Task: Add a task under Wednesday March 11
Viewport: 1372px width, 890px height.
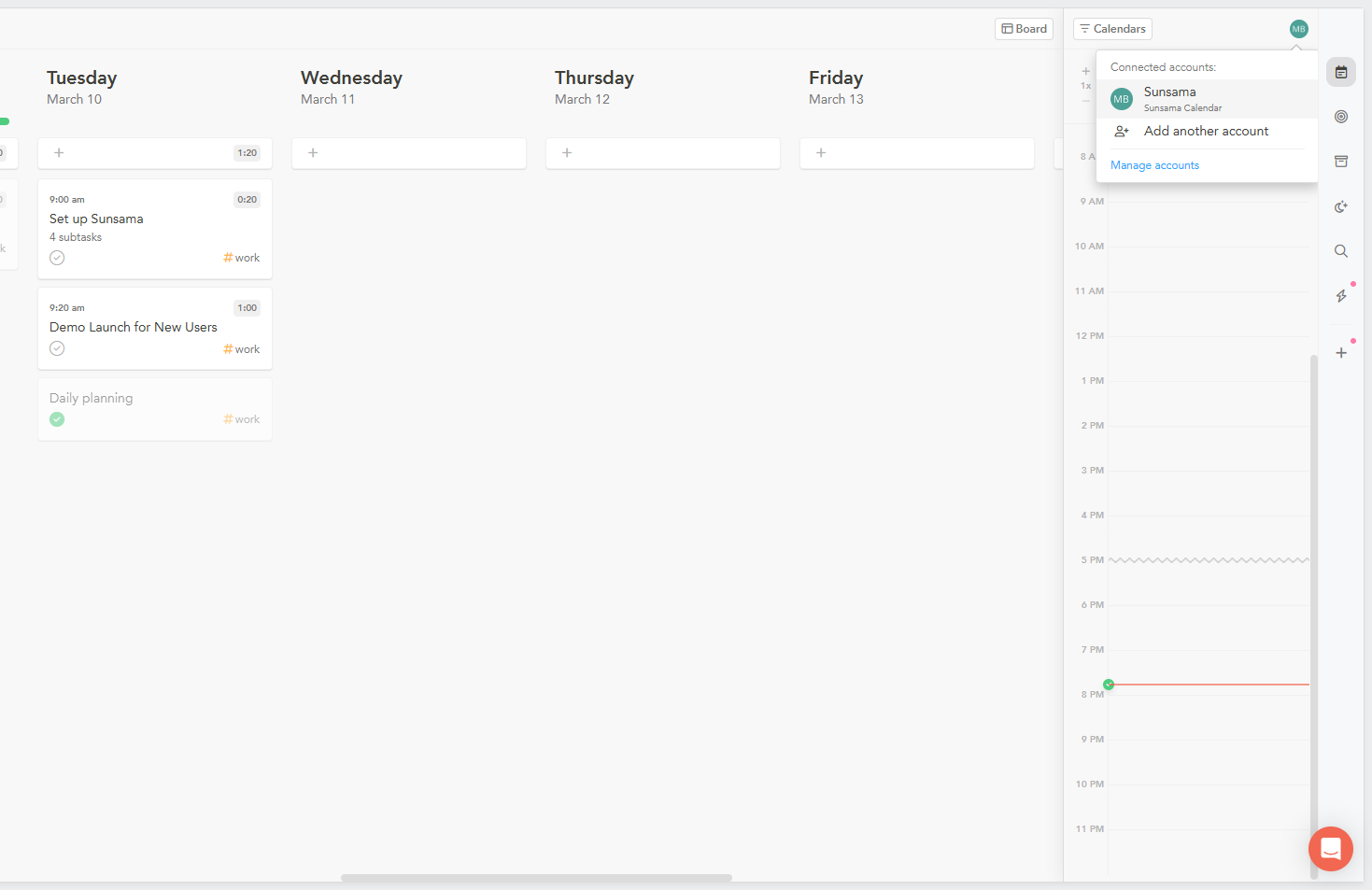Action: 409,153
